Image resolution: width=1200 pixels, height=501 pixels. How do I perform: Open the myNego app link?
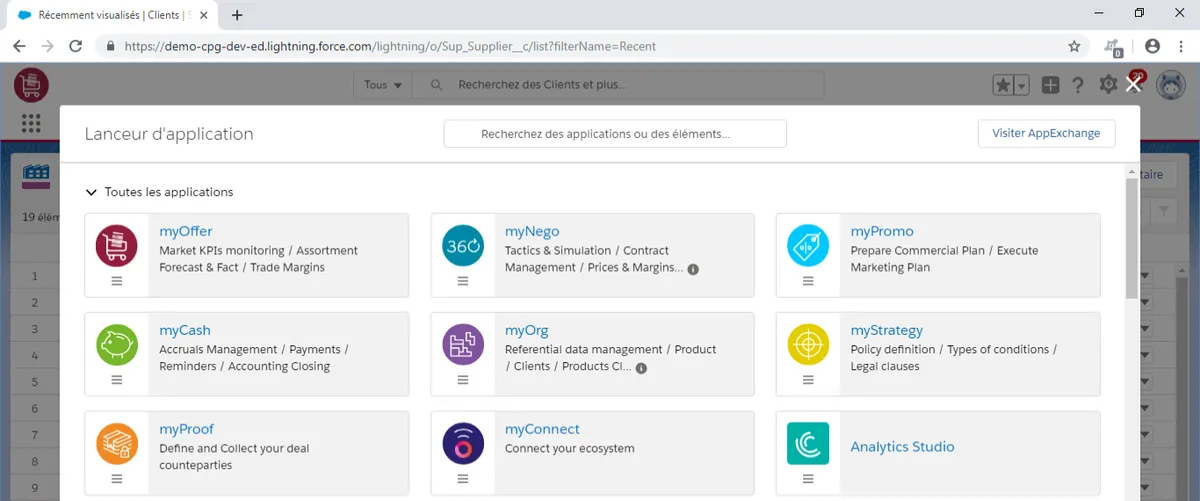(x=532, y=231)
